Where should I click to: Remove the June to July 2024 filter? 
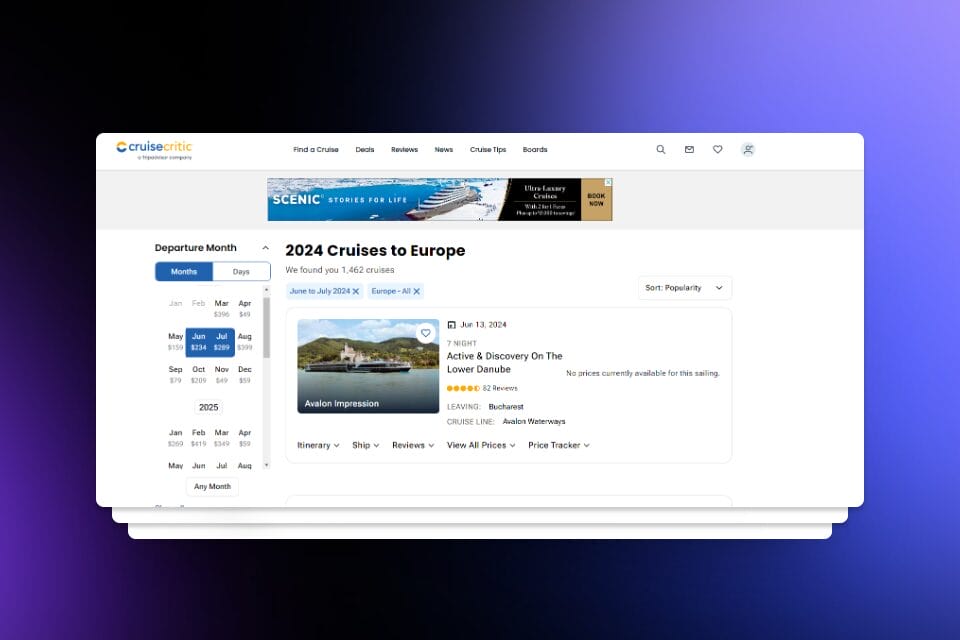coord(356,292)
